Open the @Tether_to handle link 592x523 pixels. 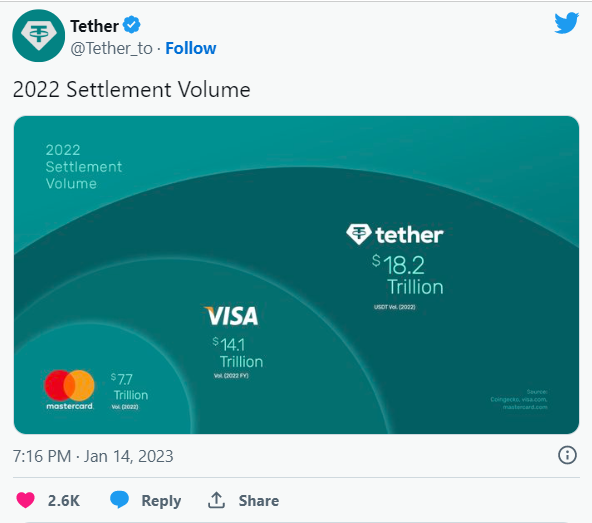point(111,49)
